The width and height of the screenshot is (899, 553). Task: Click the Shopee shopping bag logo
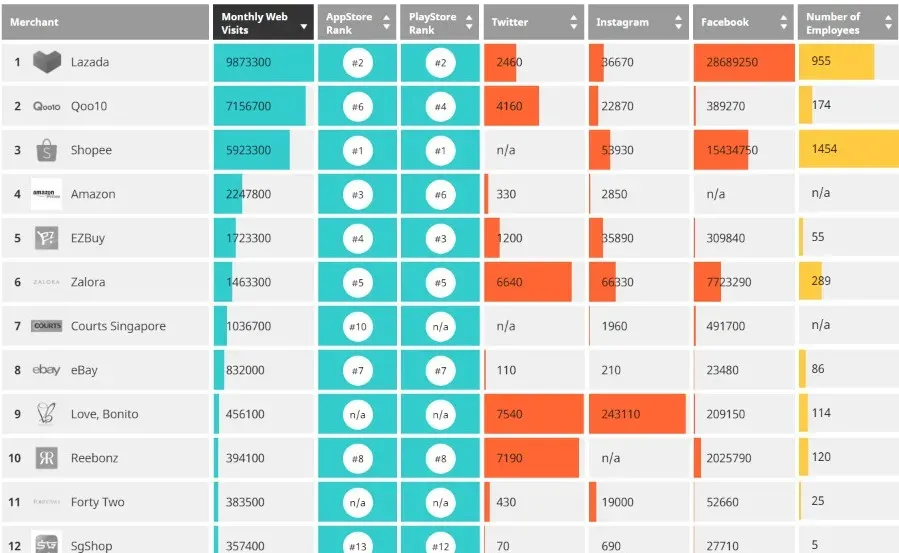46,150
